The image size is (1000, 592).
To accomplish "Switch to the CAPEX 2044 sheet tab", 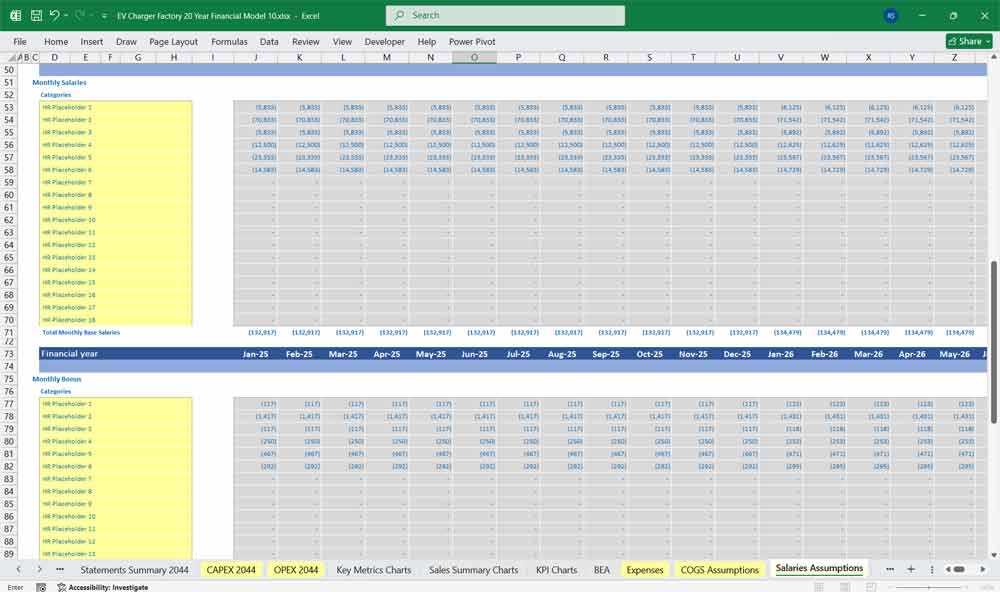I will [x=231, y=570].
